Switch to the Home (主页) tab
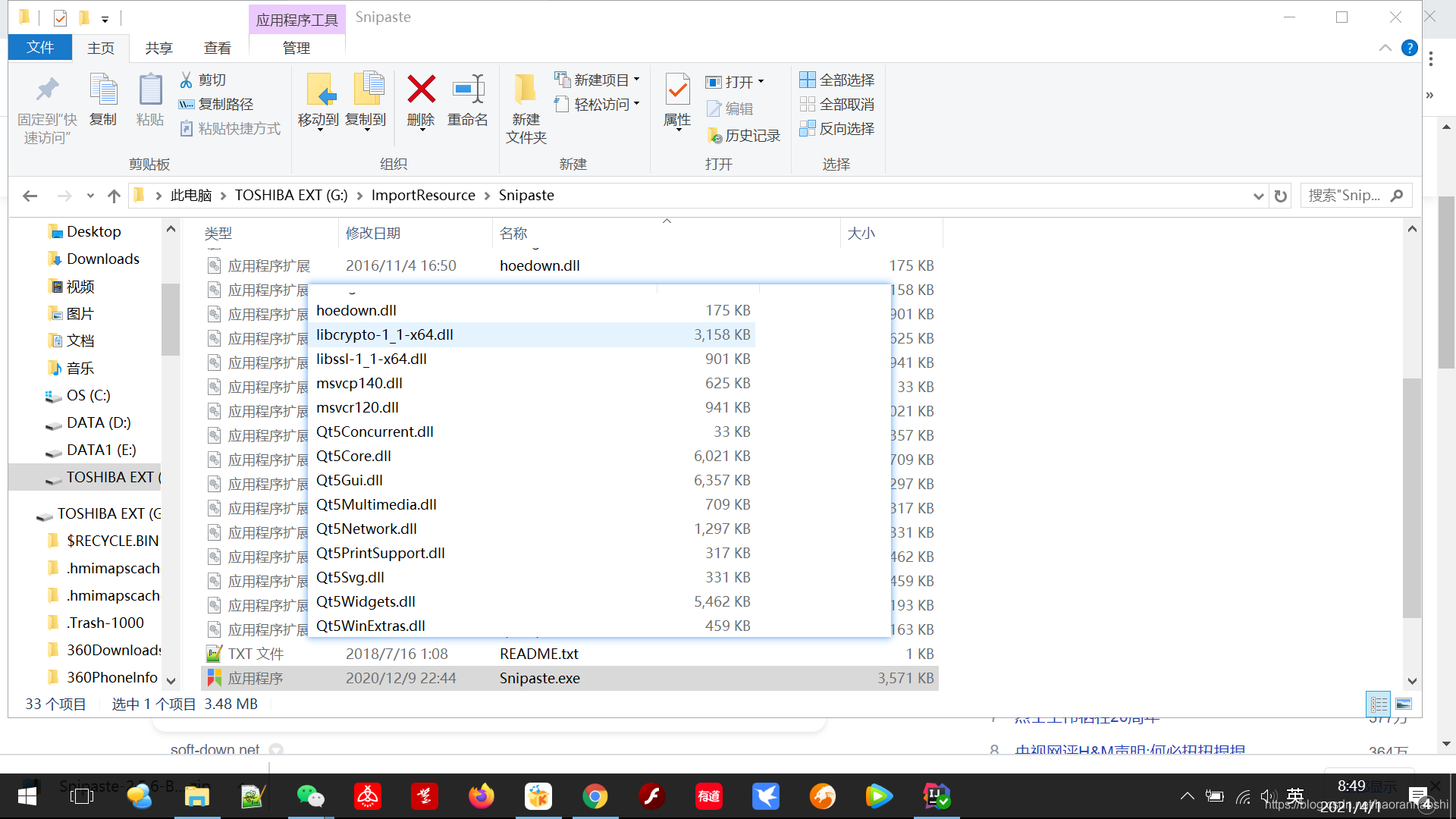The width and height of the screenshot is (1456, 819). [101, 48]
